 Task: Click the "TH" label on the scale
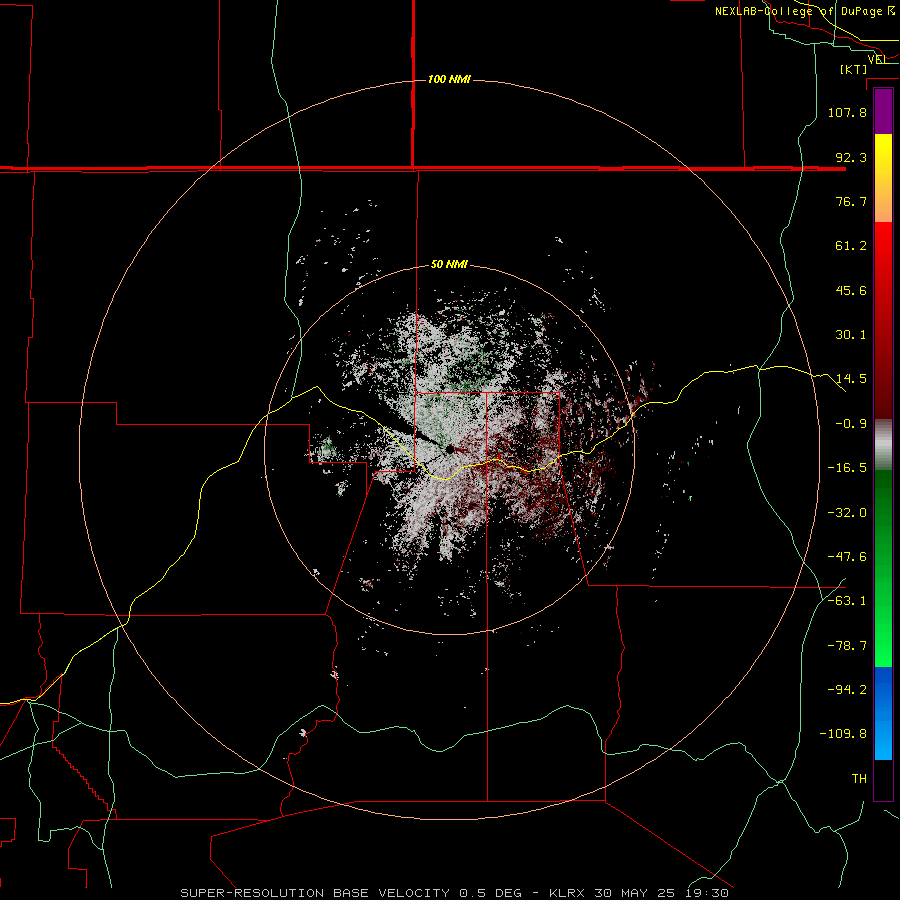pos(859,779)
